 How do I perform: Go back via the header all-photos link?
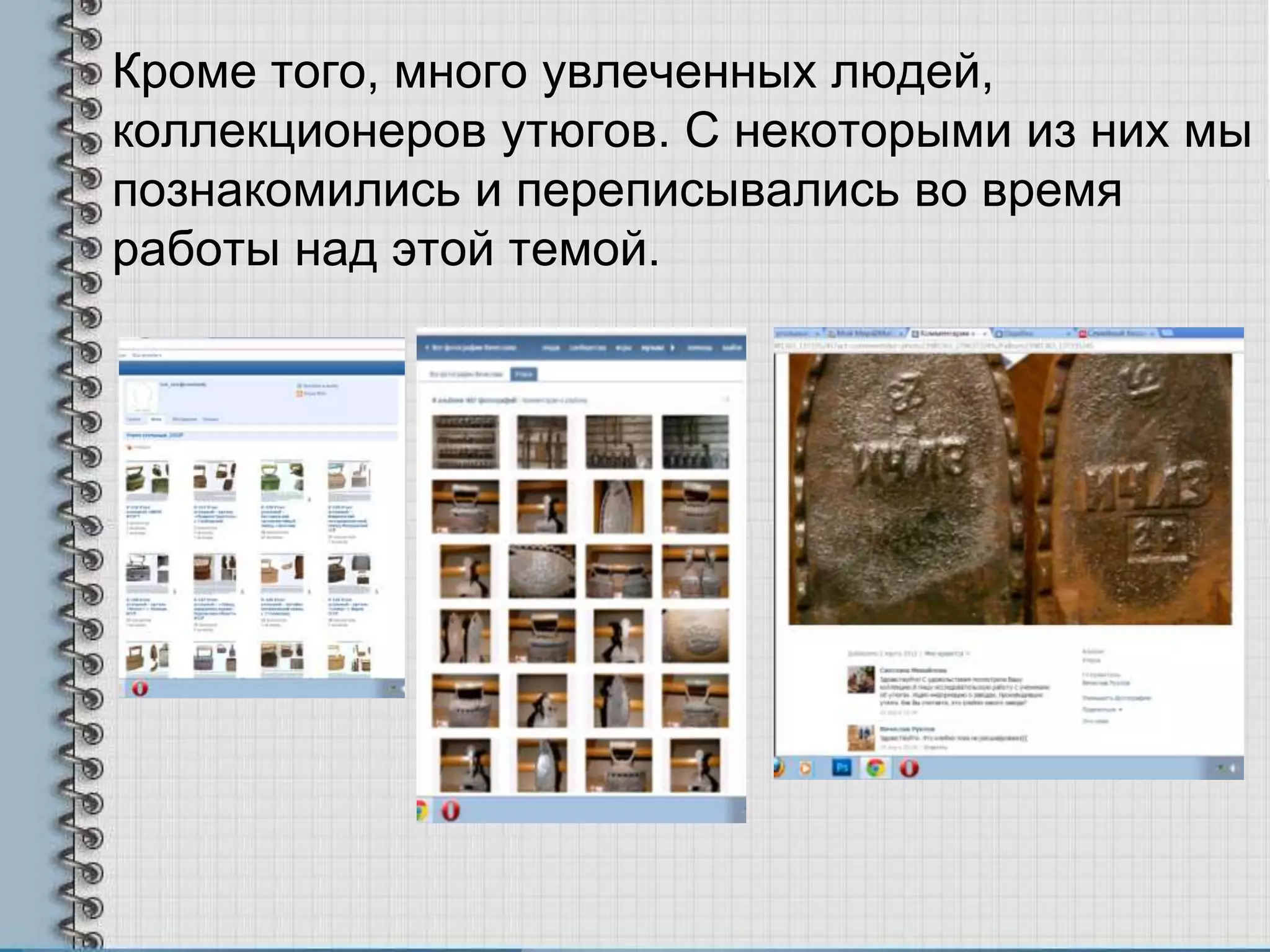coord(471,348)
